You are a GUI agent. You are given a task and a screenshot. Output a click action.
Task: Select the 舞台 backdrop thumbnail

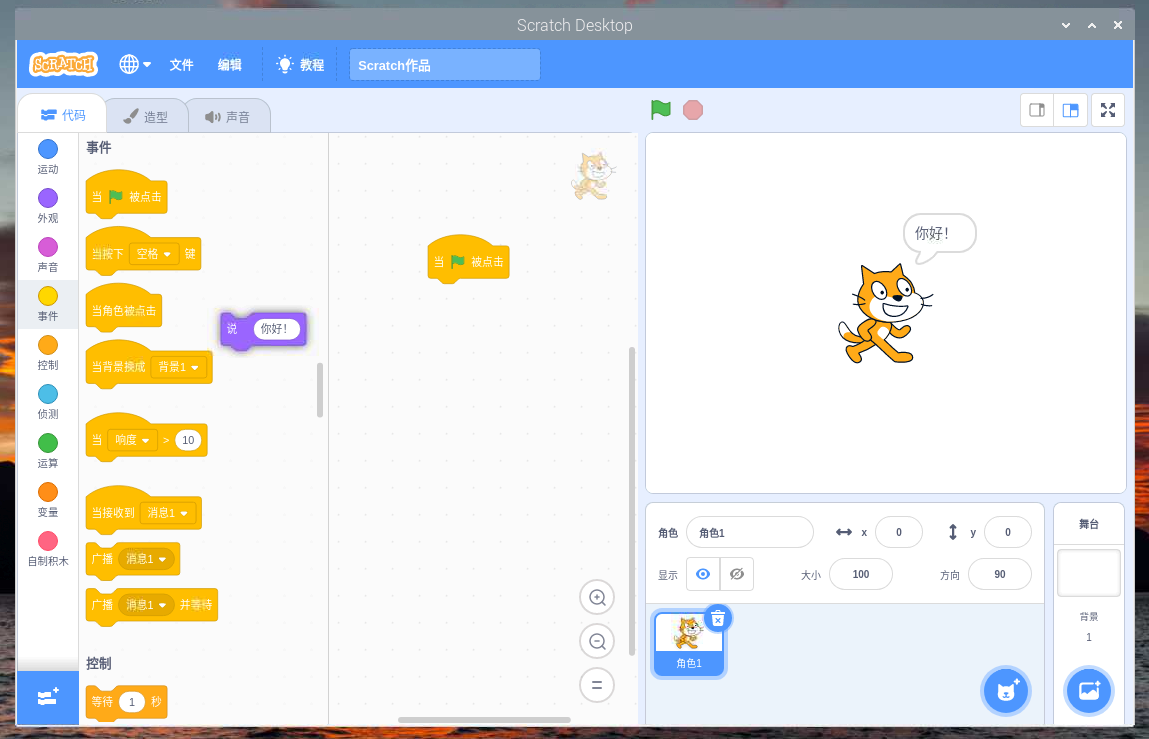1089,573
